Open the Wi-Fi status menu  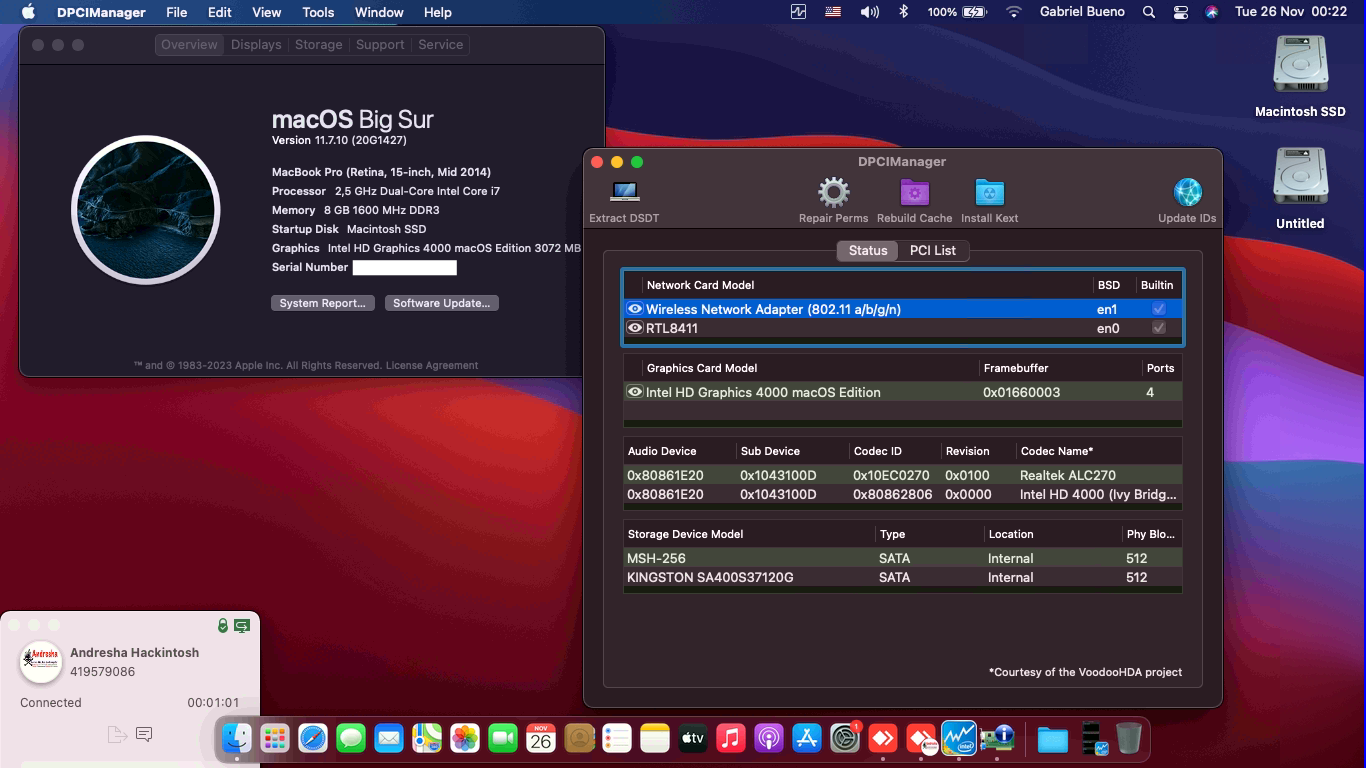pos(1013,11)
